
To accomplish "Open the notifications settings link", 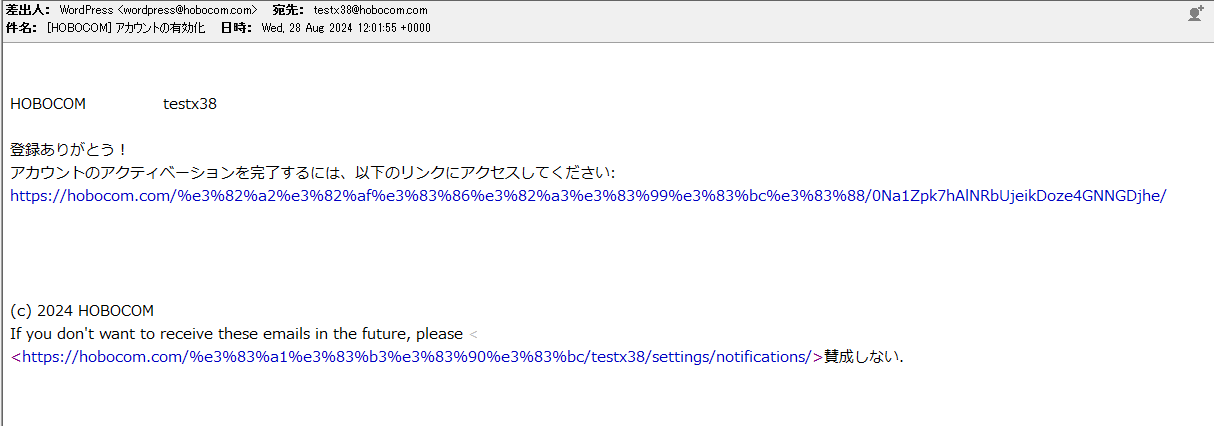I will (416, 356).
